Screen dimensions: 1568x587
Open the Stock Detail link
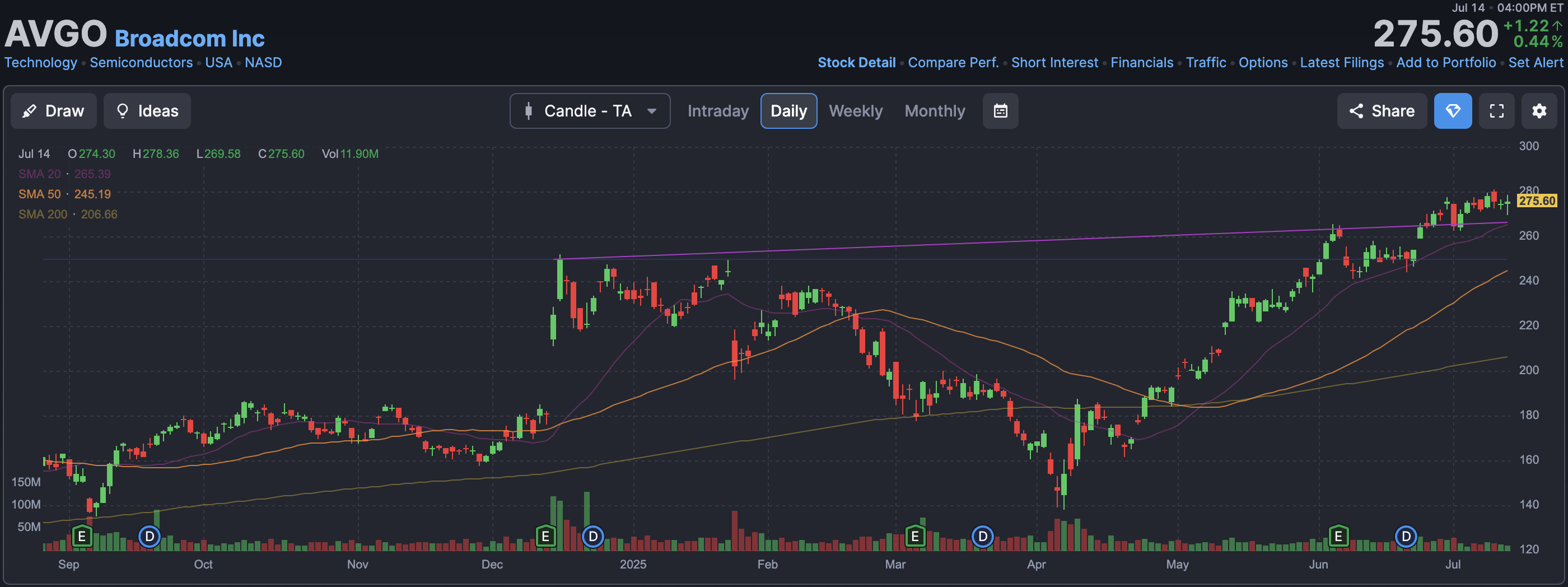tap(856, 63)
